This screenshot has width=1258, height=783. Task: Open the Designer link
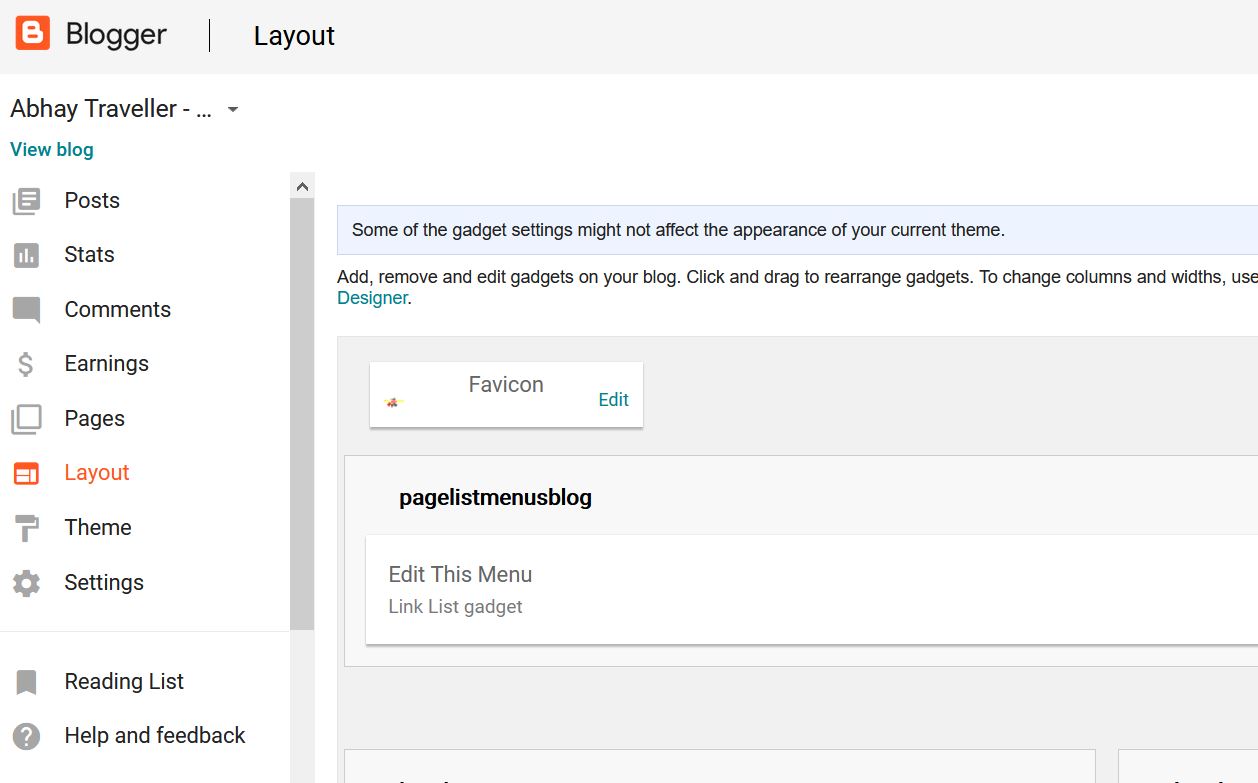(x=372, y=298)
